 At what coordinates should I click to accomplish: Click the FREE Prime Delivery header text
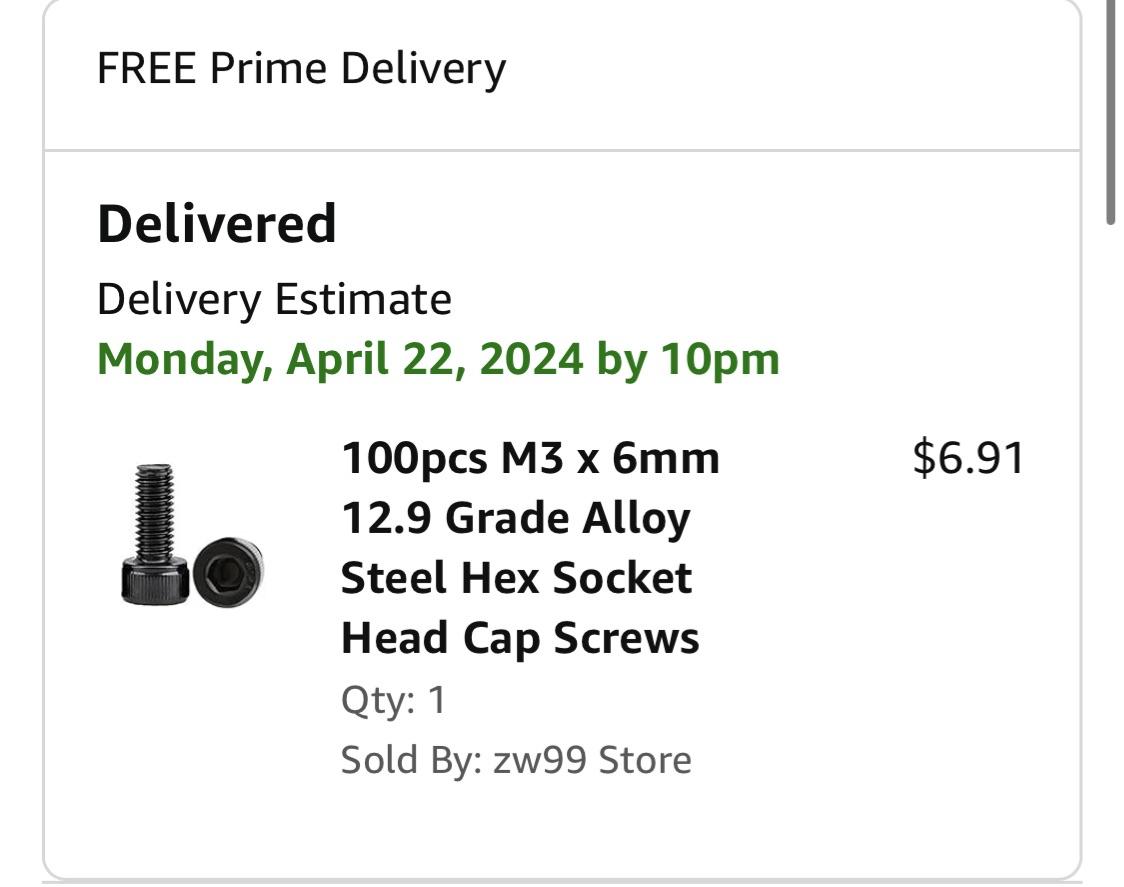[301, 69]
